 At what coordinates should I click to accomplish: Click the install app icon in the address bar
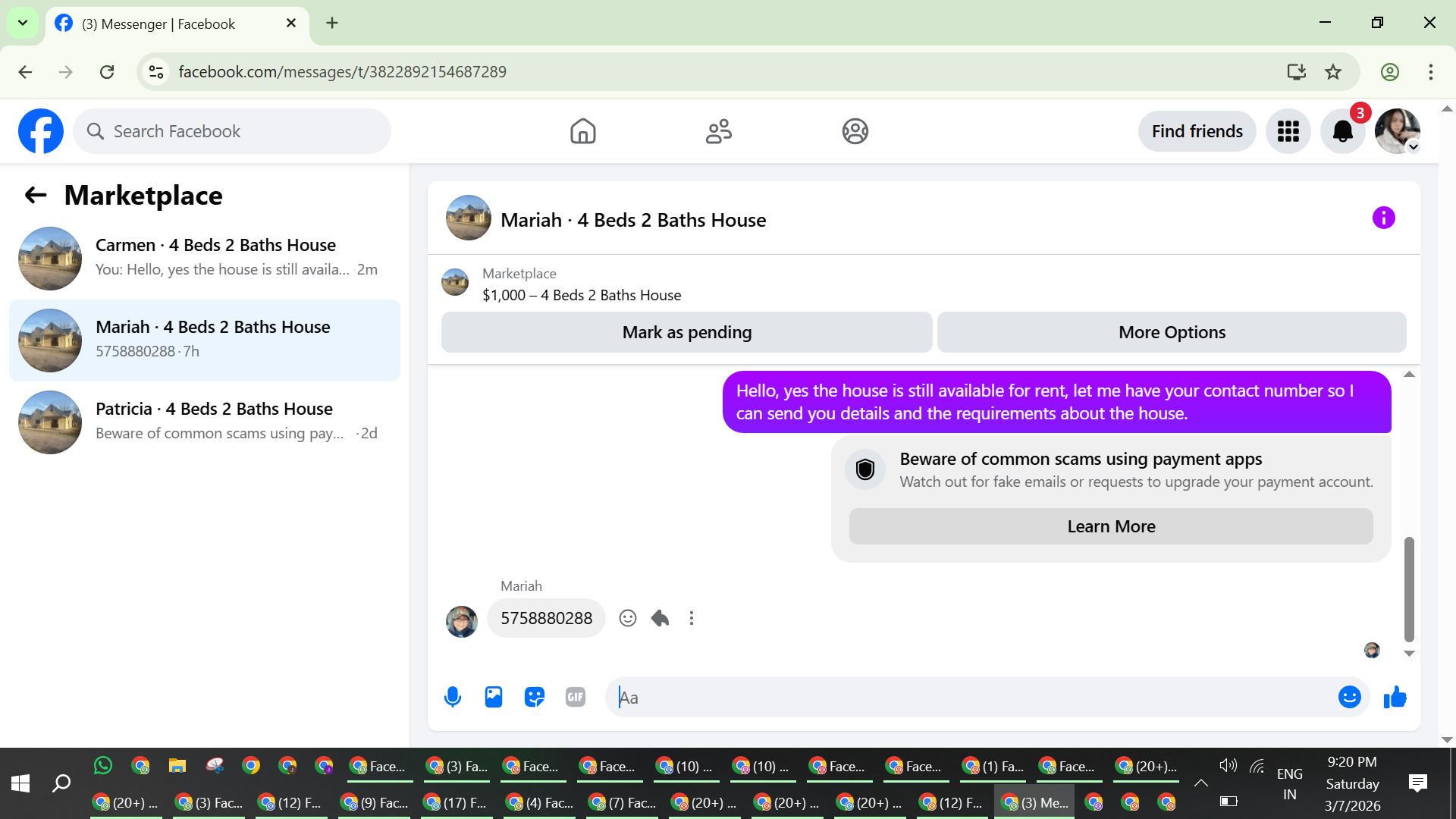tap(1296, 72)
